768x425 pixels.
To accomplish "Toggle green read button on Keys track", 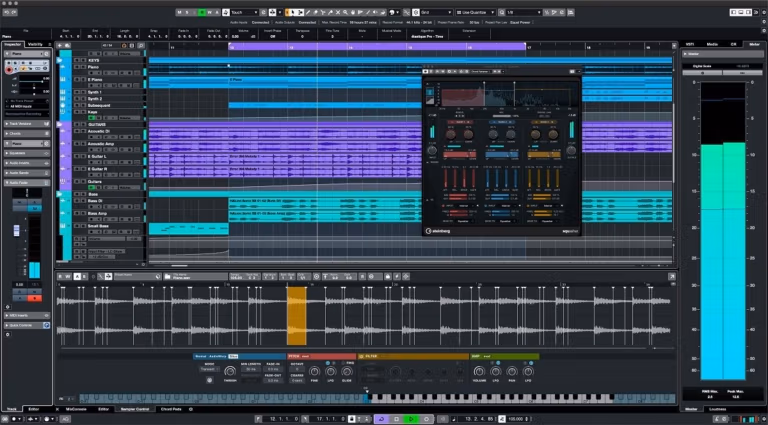I will point(91,118).
